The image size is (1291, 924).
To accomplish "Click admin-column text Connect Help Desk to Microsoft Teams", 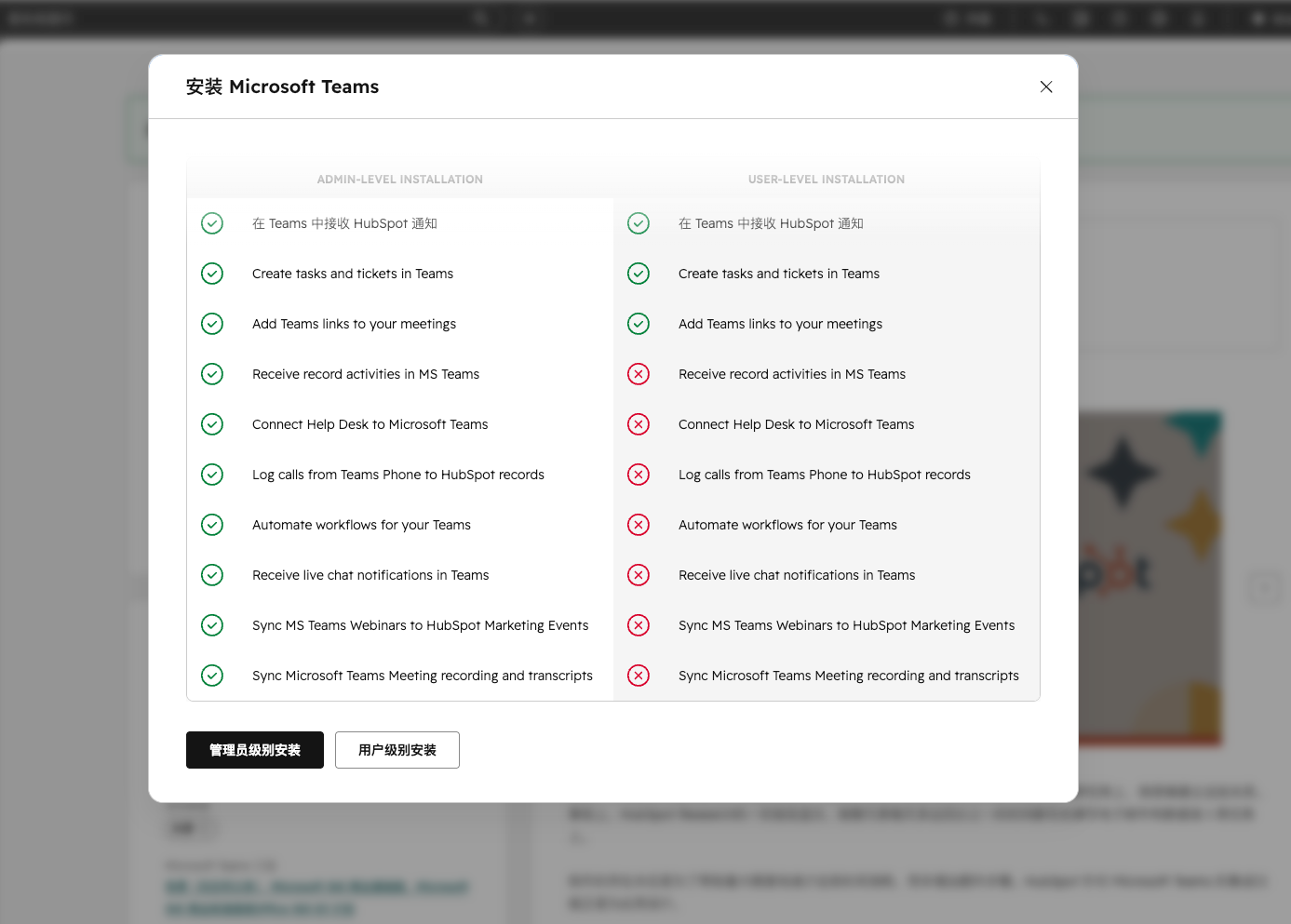I will [370, 424].
